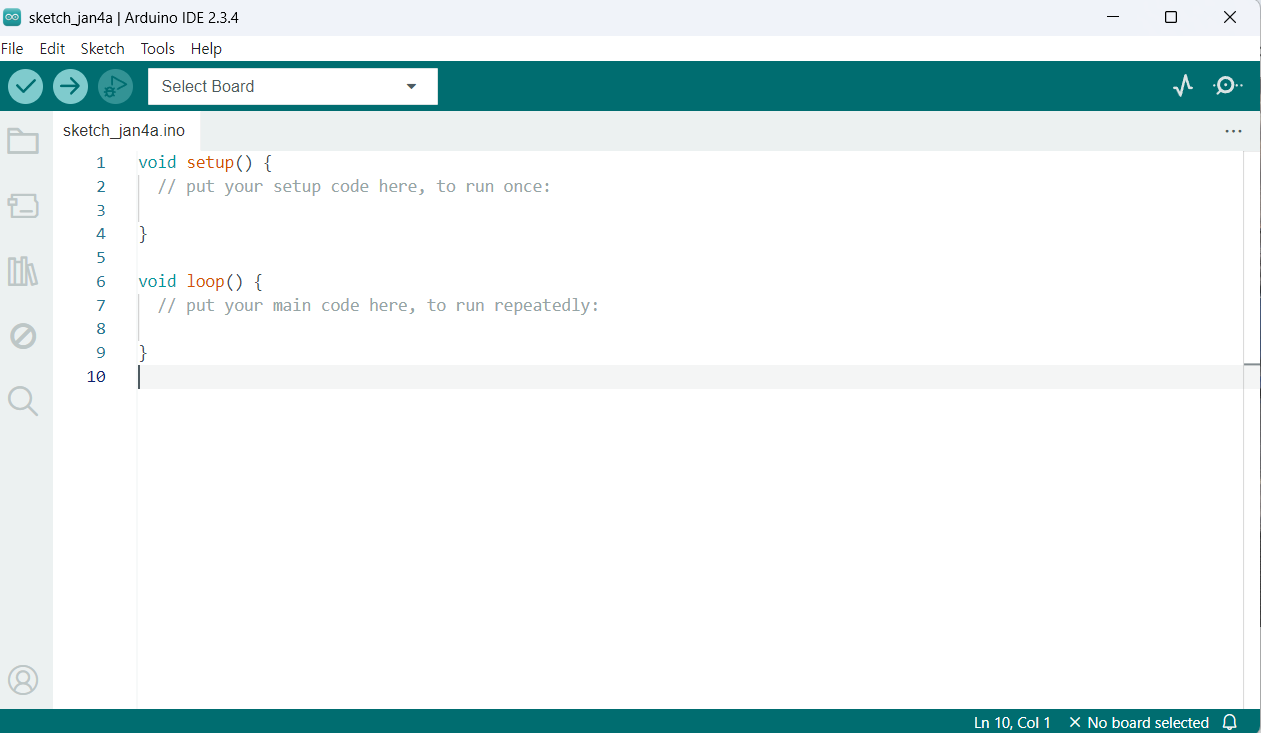Click the editor vertical scrollbar marker
1261x733 pixels.
pos(1252,364)
